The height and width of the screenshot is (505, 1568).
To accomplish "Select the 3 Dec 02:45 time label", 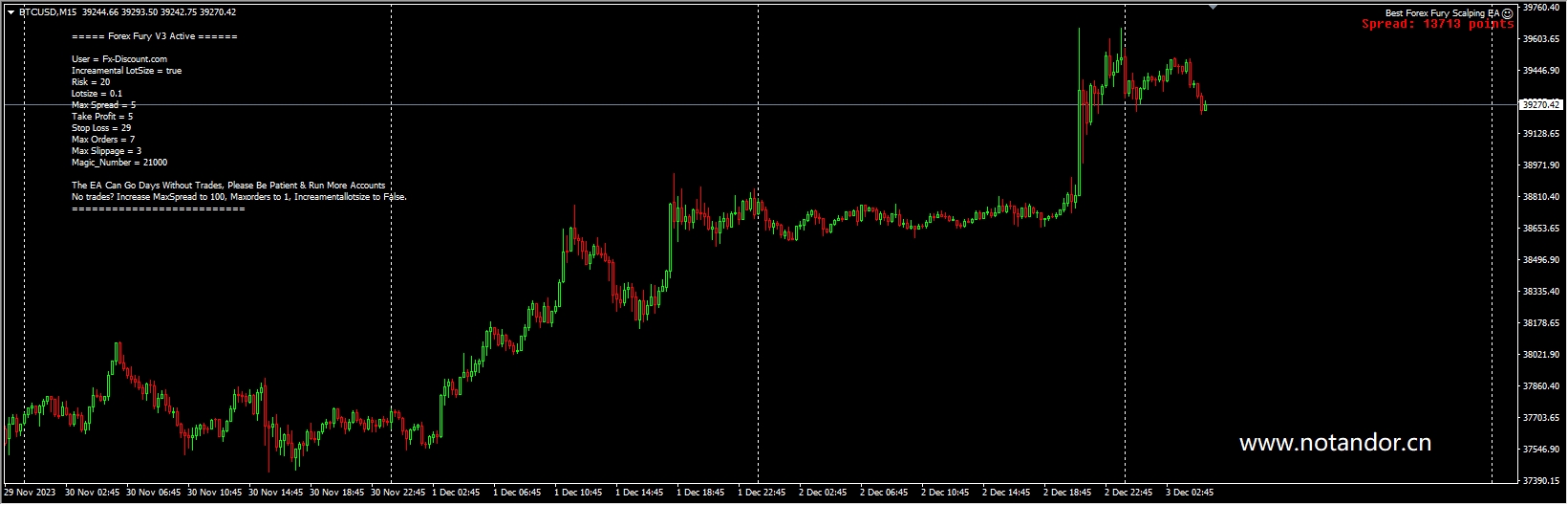I will 1190,494.
